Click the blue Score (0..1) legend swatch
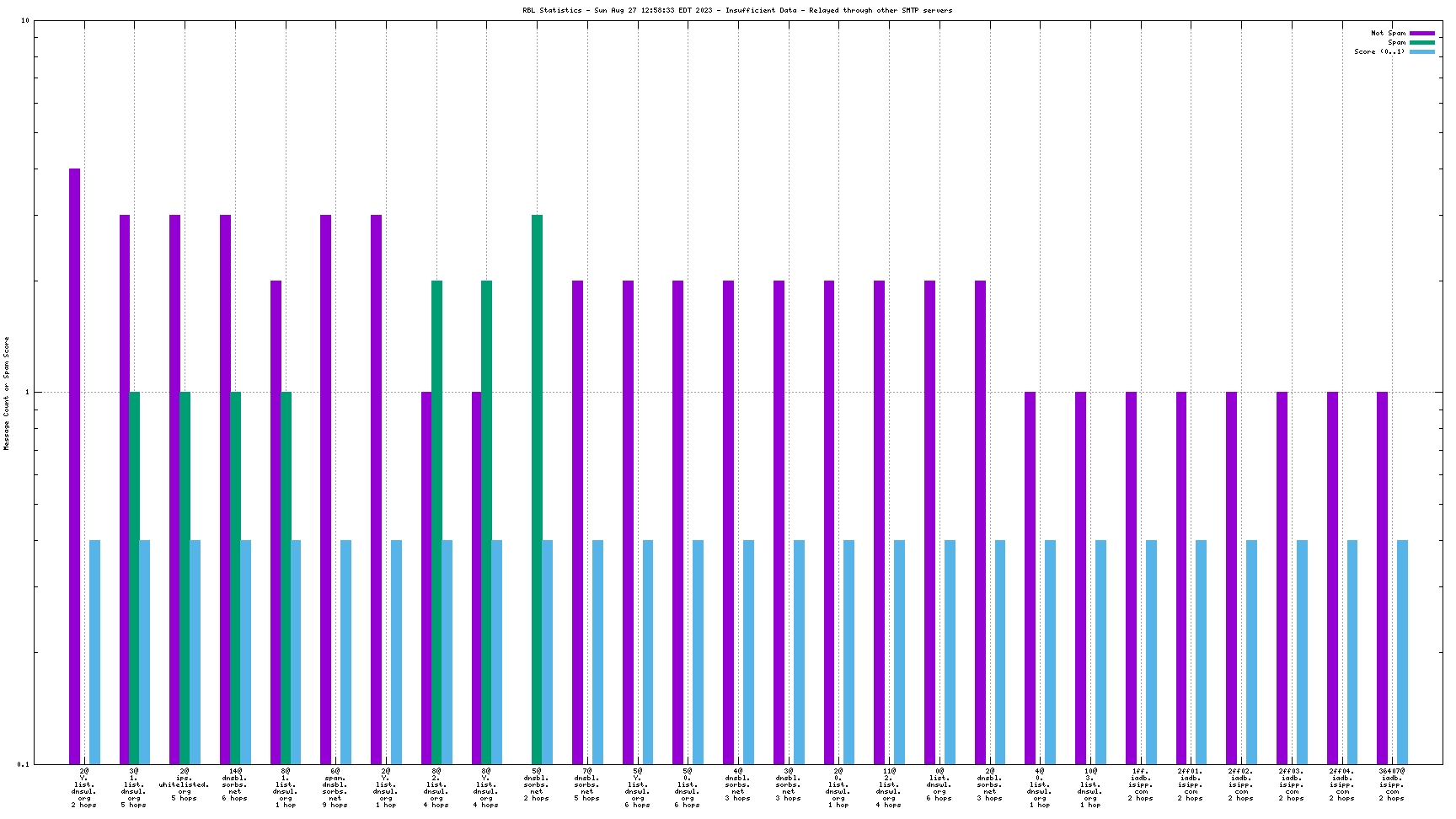Image resolution: width=1456 pixels, height=819 pixels. coord(1422,51)
